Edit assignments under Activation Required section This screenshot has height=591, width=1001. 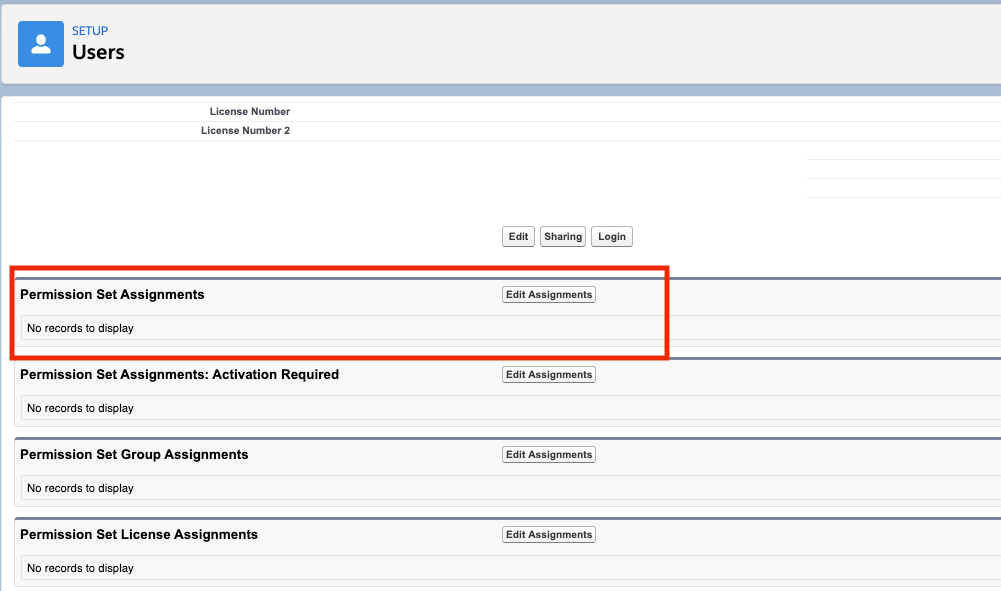click(x=548, y=374)
